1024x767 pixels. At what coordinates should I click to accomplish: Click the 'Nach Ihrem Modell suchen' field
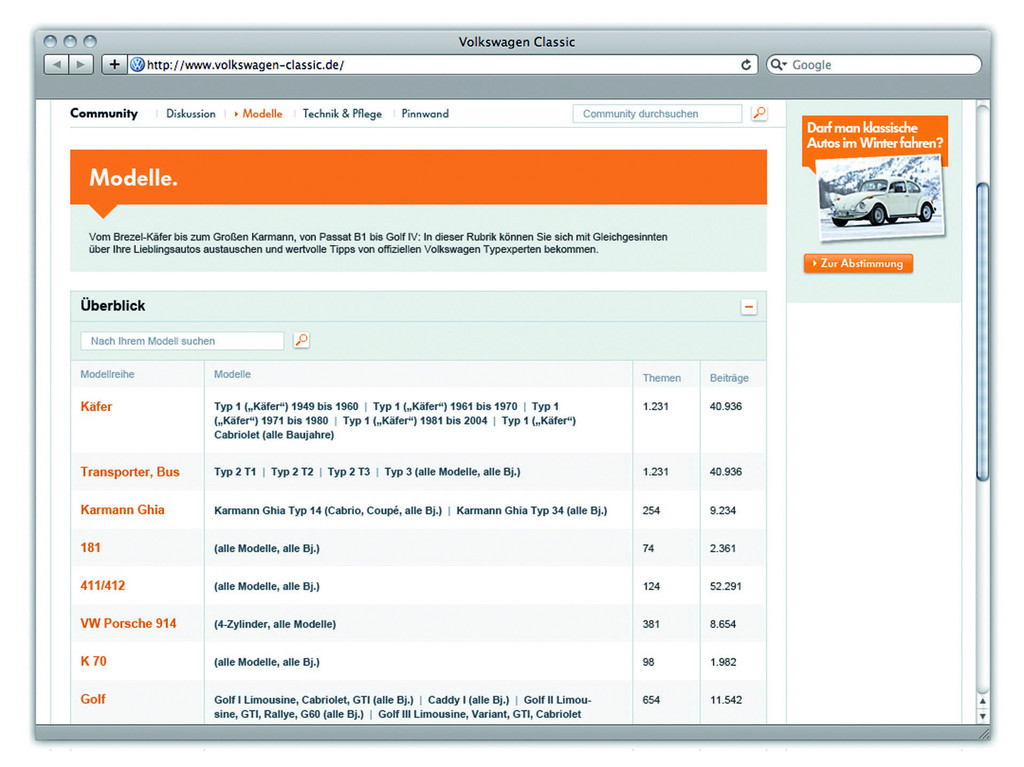click(x=182, y=340)
